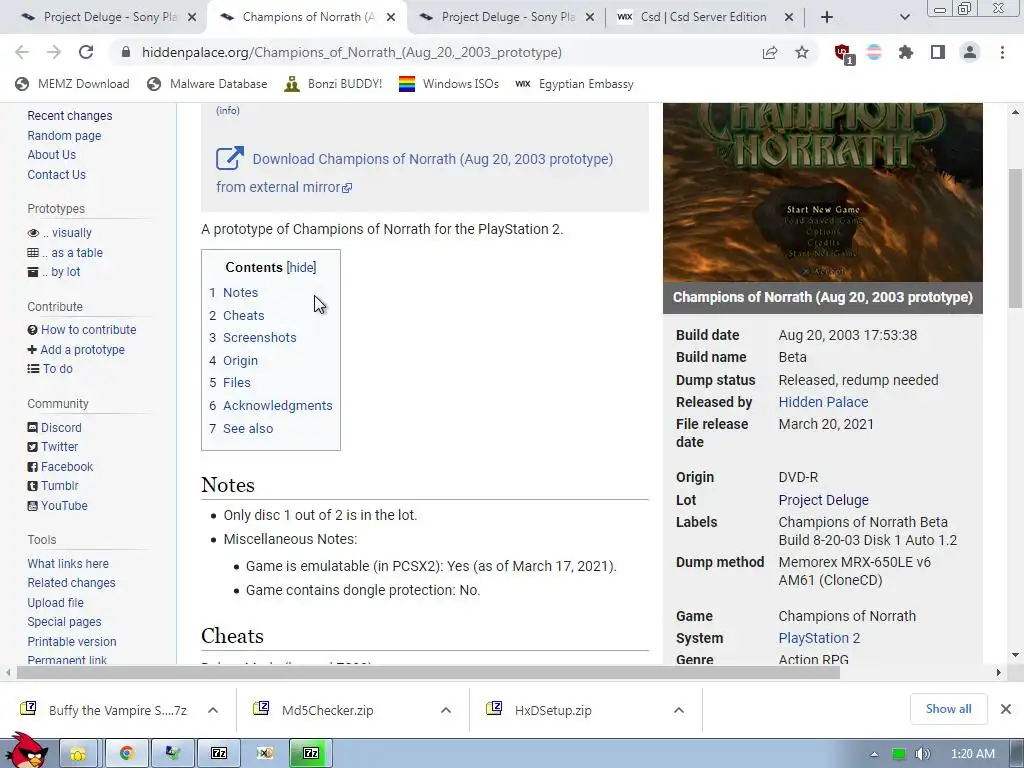
Task: Open the Recent changes sidebar link
Action: pyautogui.click(x=70, y=116)
